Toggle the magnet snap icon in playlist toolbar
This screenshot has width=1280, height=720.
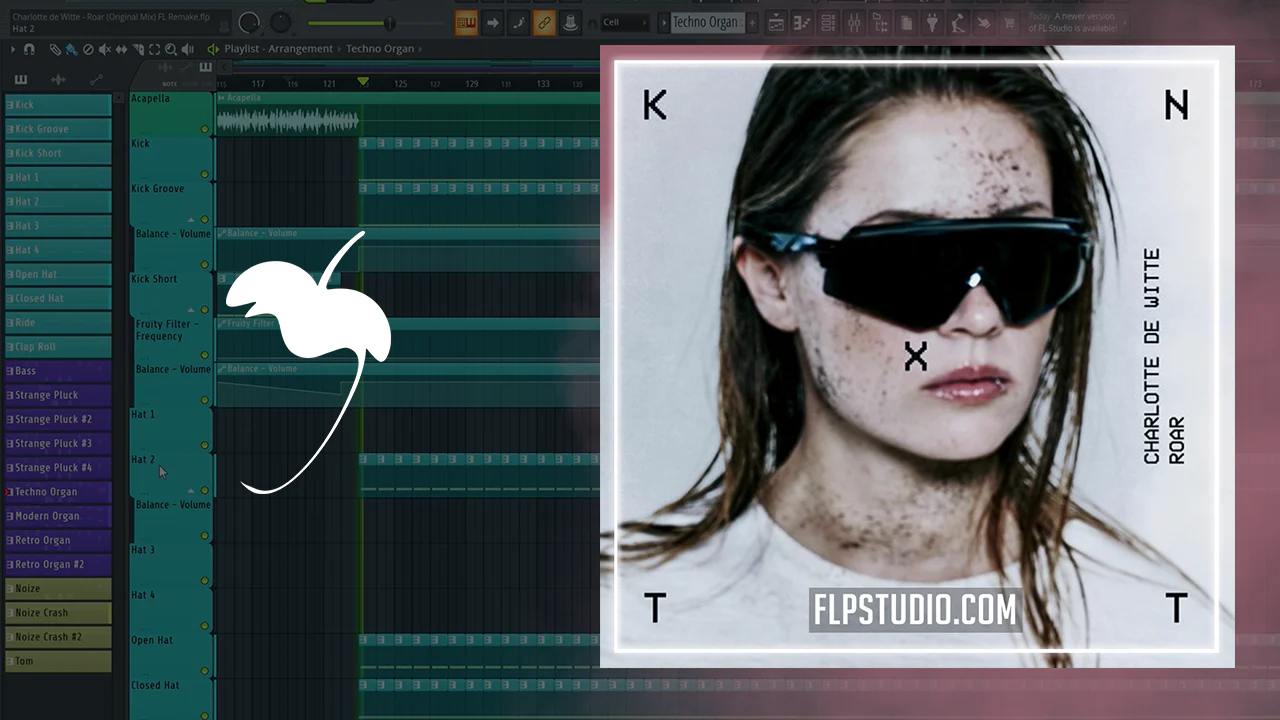point(29,49)
